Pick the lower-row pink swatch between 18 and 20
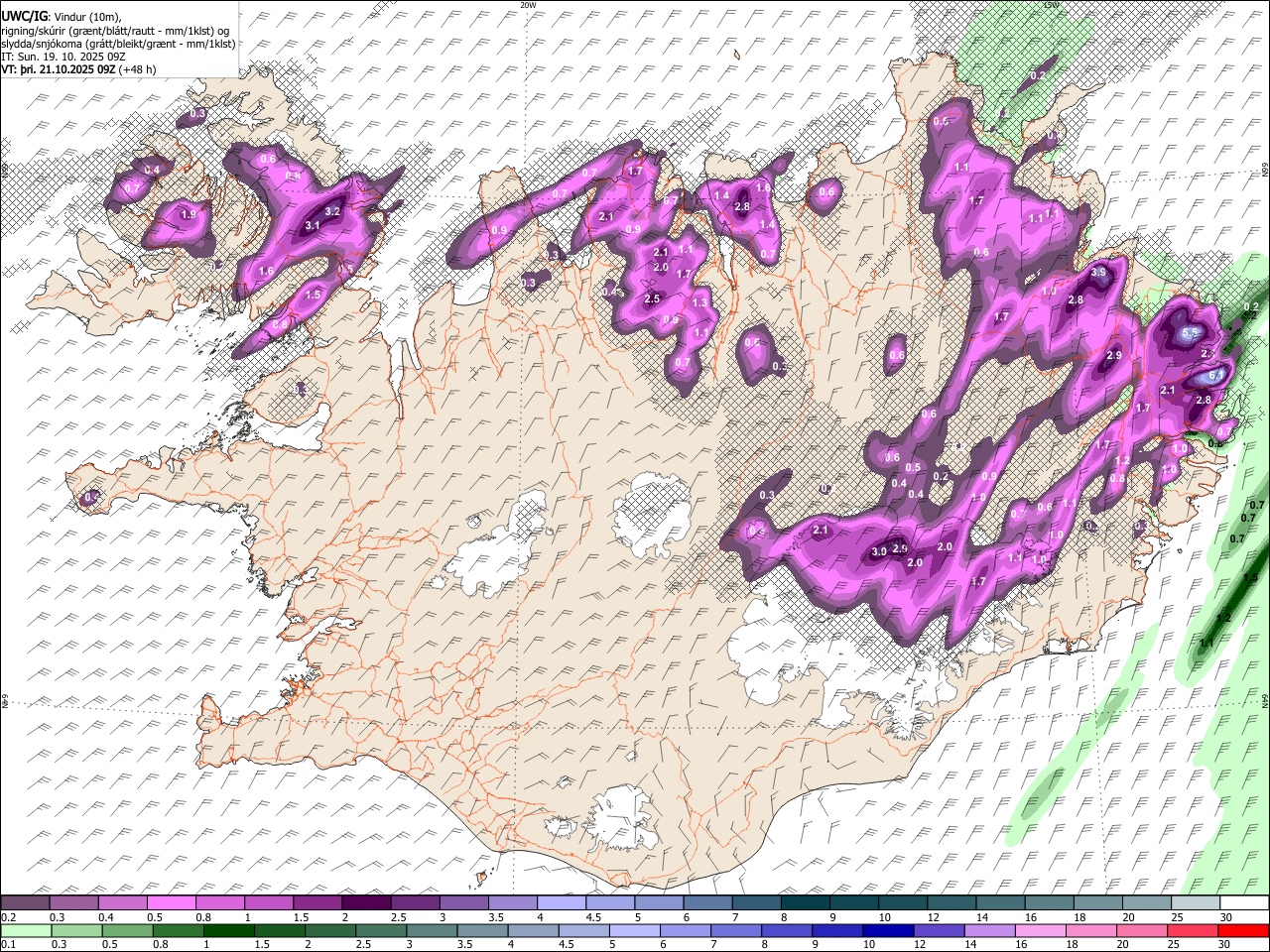 coord(1092,930)
